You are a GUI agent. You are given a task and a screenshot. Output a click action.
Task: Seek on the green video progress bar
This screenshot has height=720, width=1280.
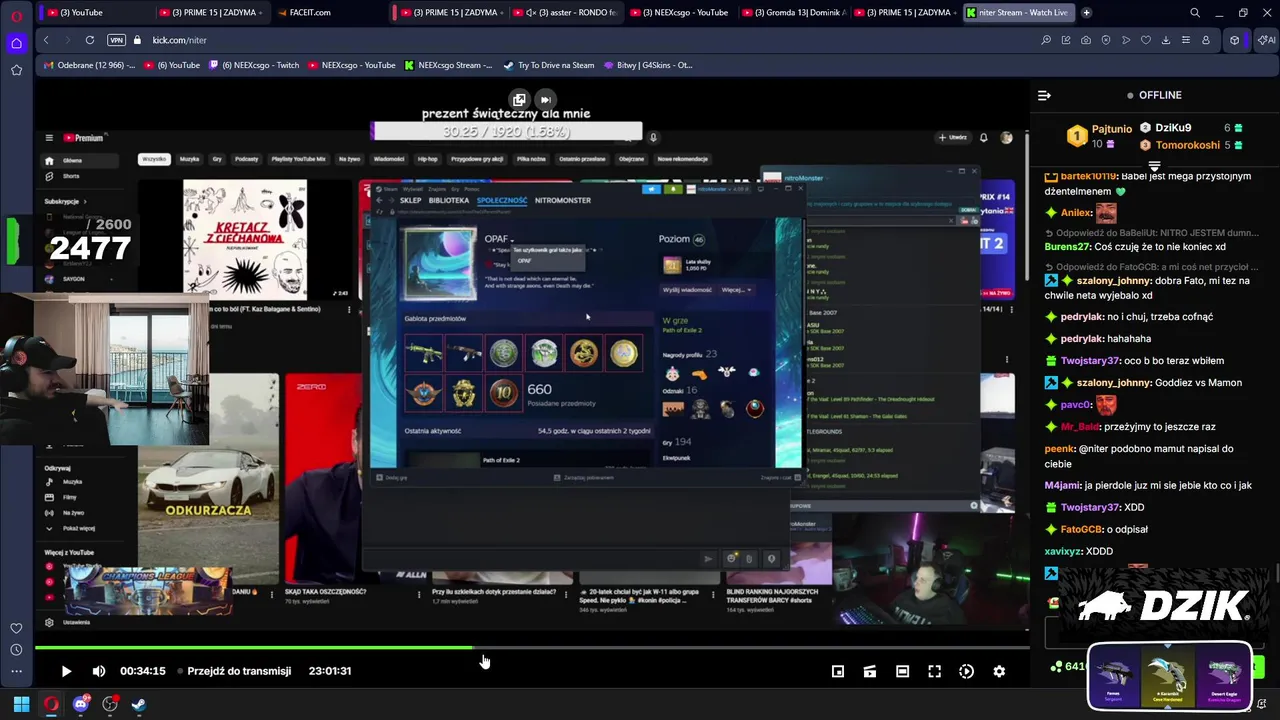[532, 648]
